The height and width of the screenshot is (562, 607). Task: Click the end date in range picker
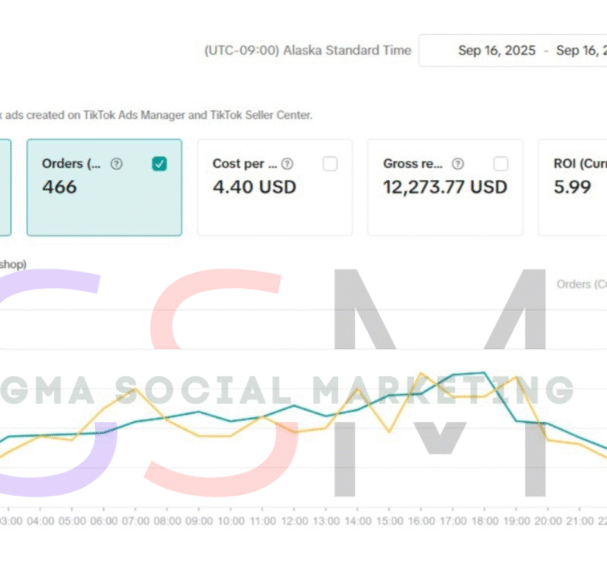(x=582, y=51)
